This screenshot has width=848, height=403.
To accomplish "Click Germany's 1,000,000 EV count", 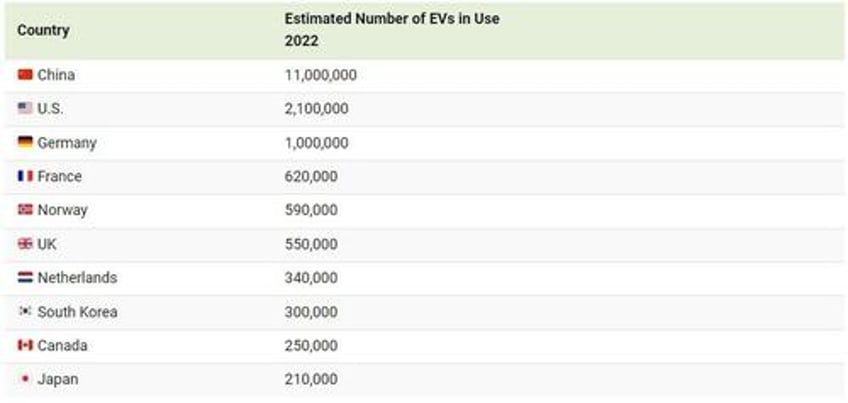I will pos(316,143).
